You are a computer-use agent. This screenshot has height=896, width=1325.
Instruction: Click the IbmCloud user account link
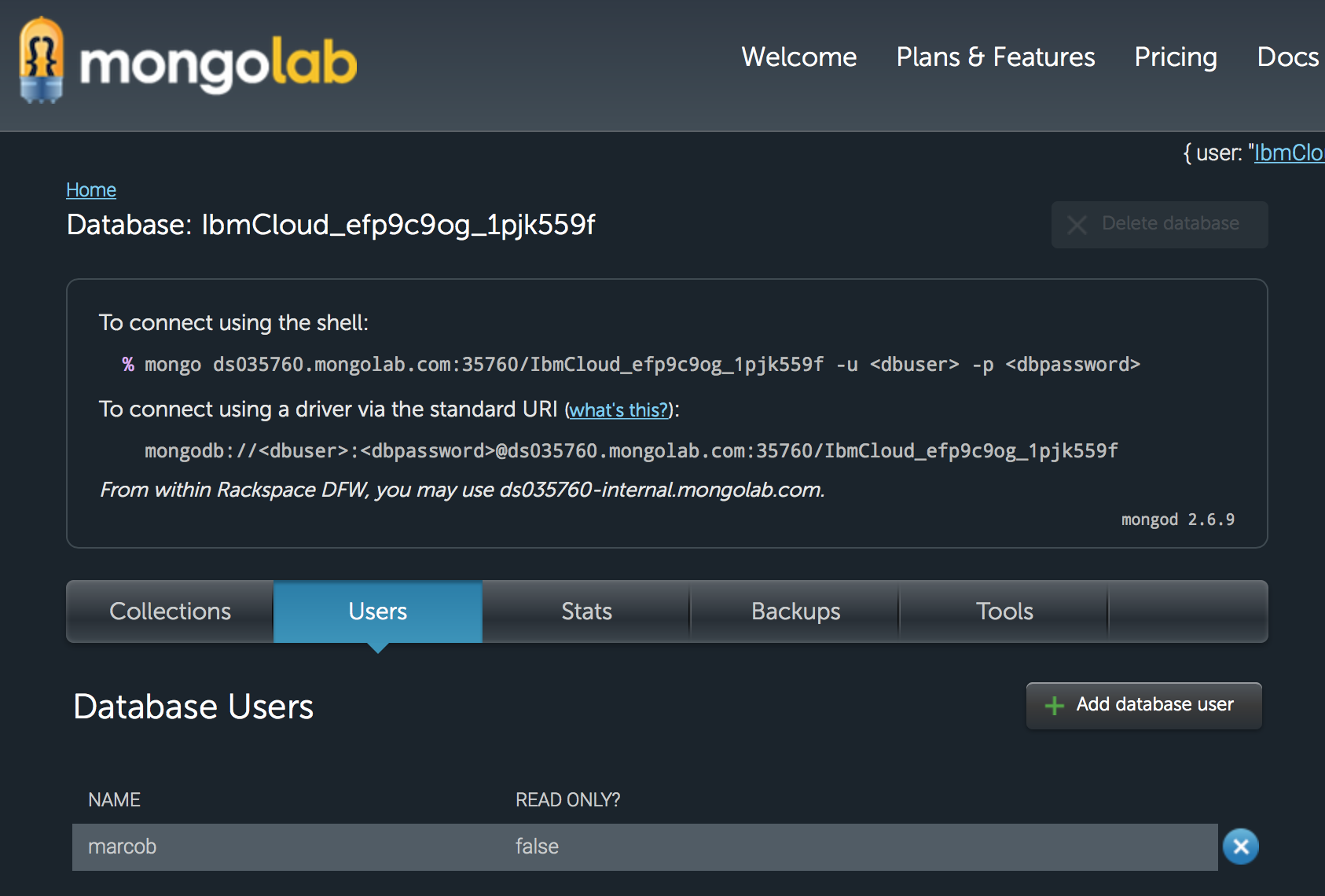[1289, 152]
